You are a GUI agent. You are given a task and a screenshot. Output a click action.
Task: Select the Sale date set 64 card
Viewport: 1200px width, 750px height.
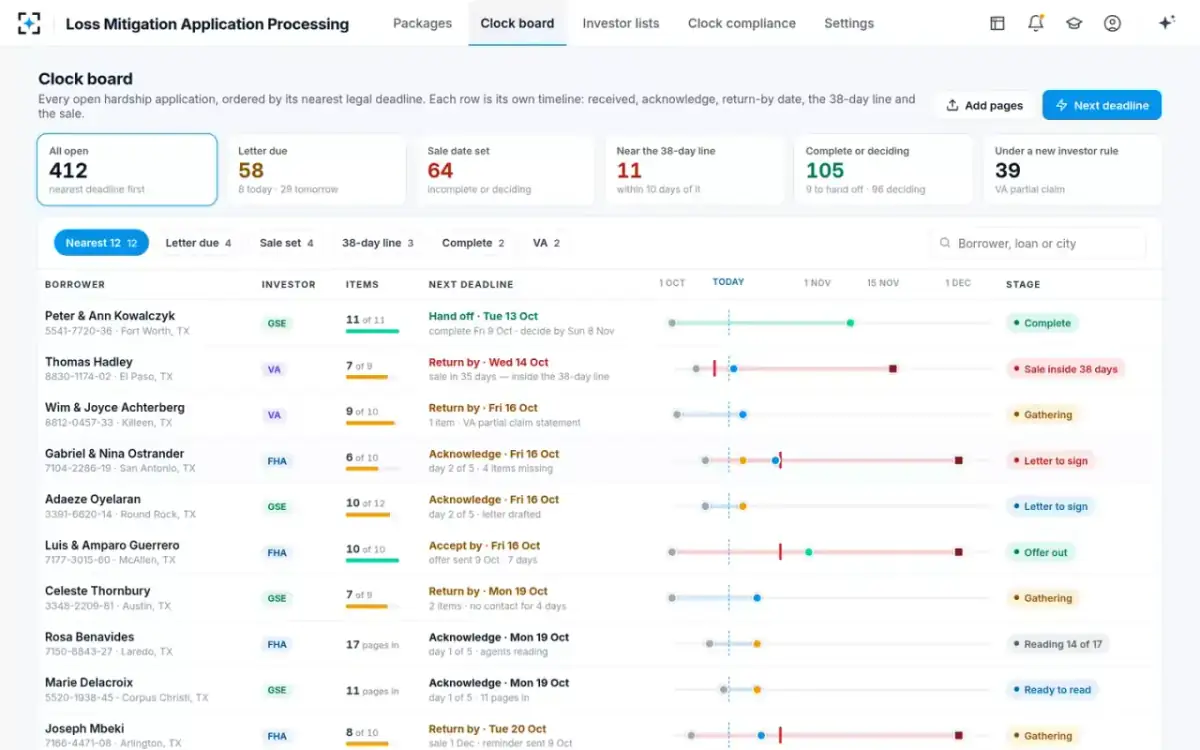505,170
